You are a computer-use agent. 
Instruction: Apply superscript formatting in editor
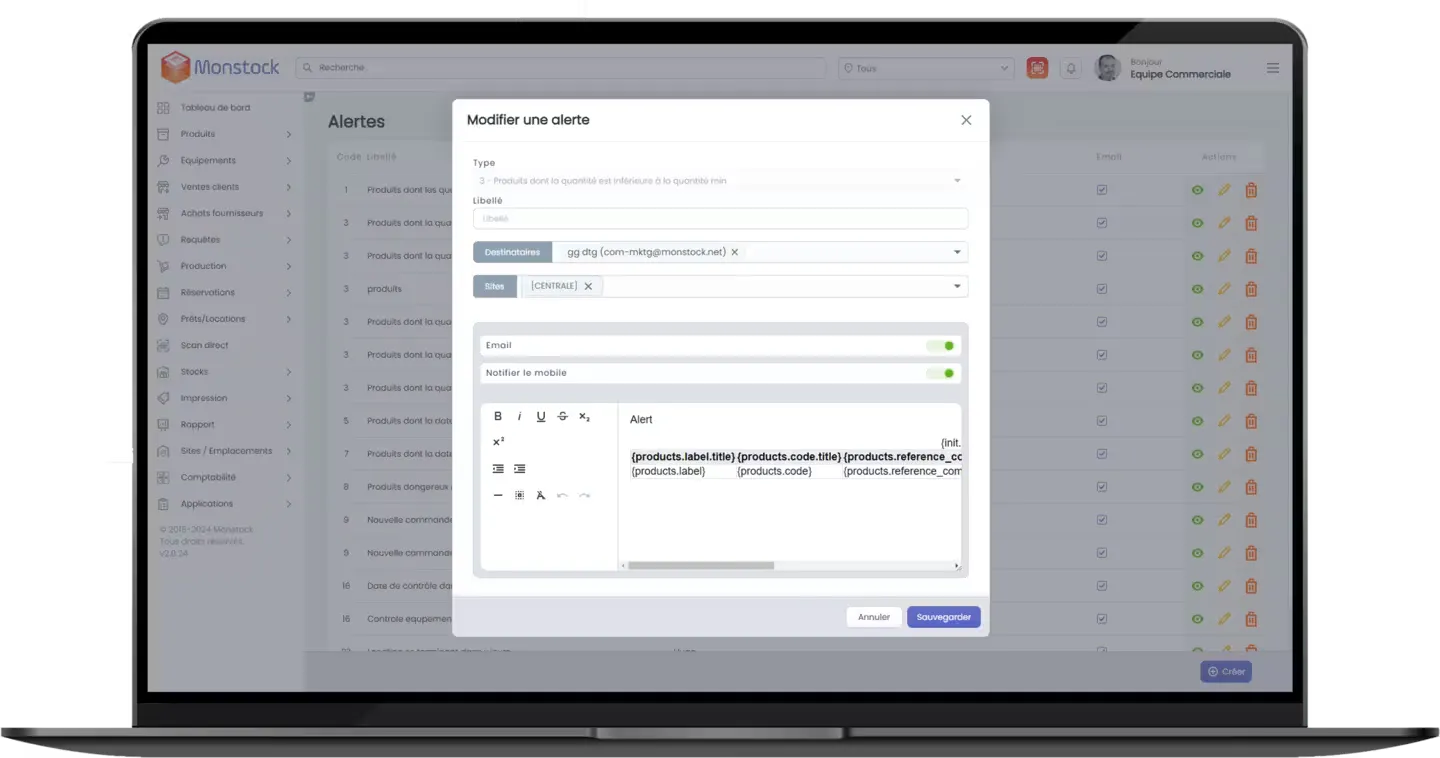(x=498, y=441)
